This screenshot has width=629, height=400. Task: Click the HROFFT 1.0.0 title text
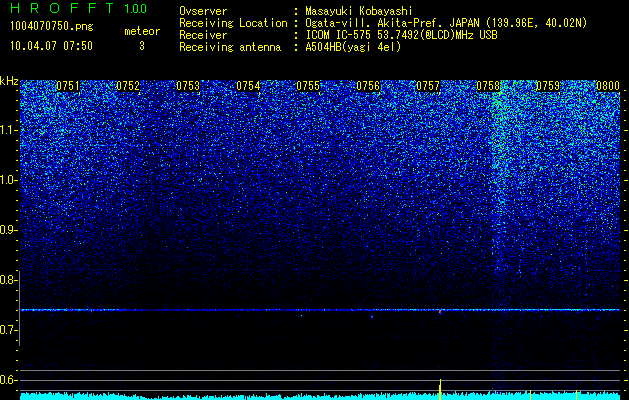[79, 8]
